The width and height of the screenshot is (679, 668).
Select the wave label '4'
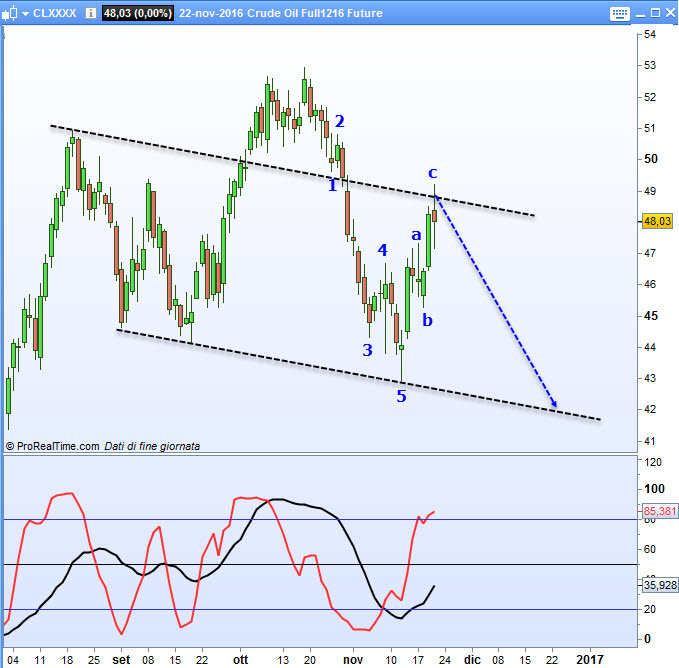[x=382, y=250]
